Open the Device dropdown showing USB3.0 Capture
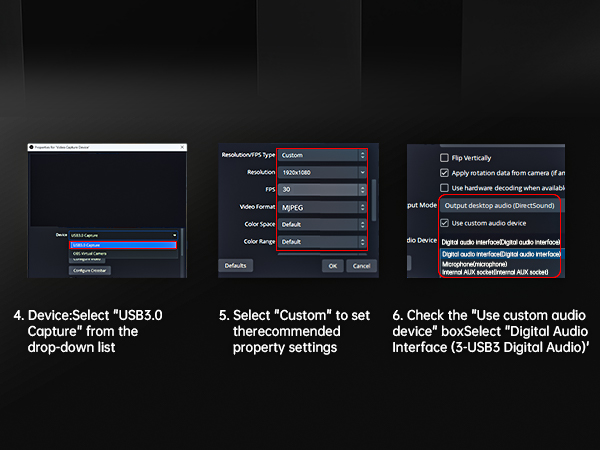The image size is (600, 450). point(123,235)
